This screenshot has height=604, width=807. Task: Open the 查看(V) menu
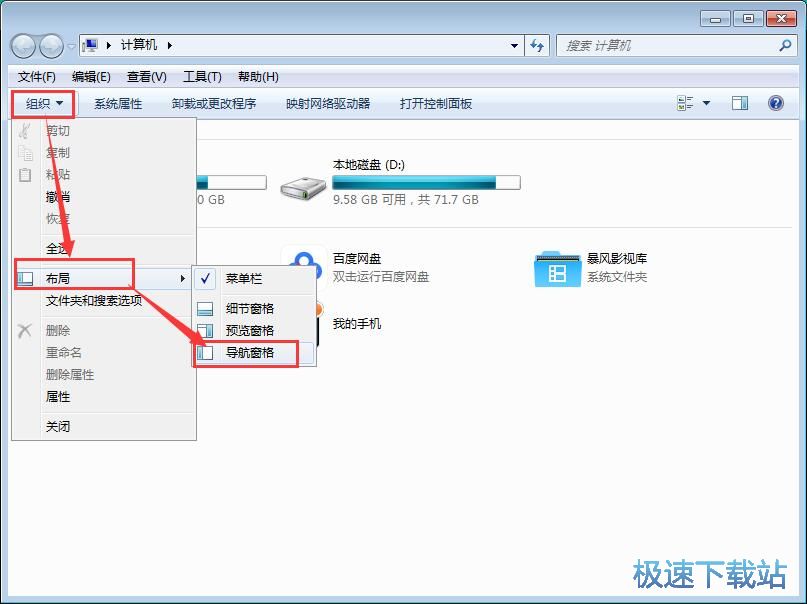click(147, 77)
